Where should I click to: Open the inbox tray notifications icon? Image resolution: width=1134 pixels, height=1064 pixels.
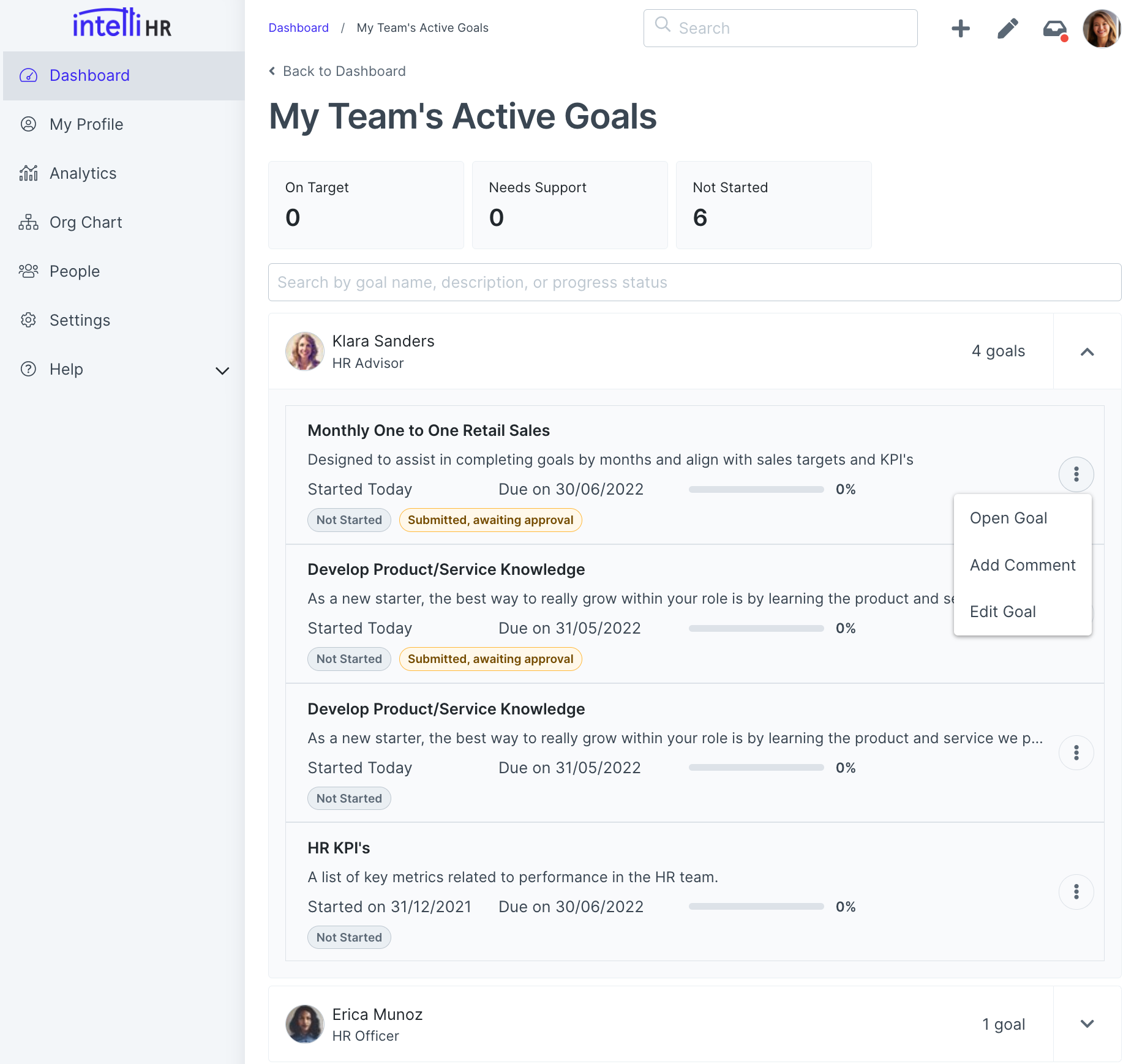point(1054,29)
